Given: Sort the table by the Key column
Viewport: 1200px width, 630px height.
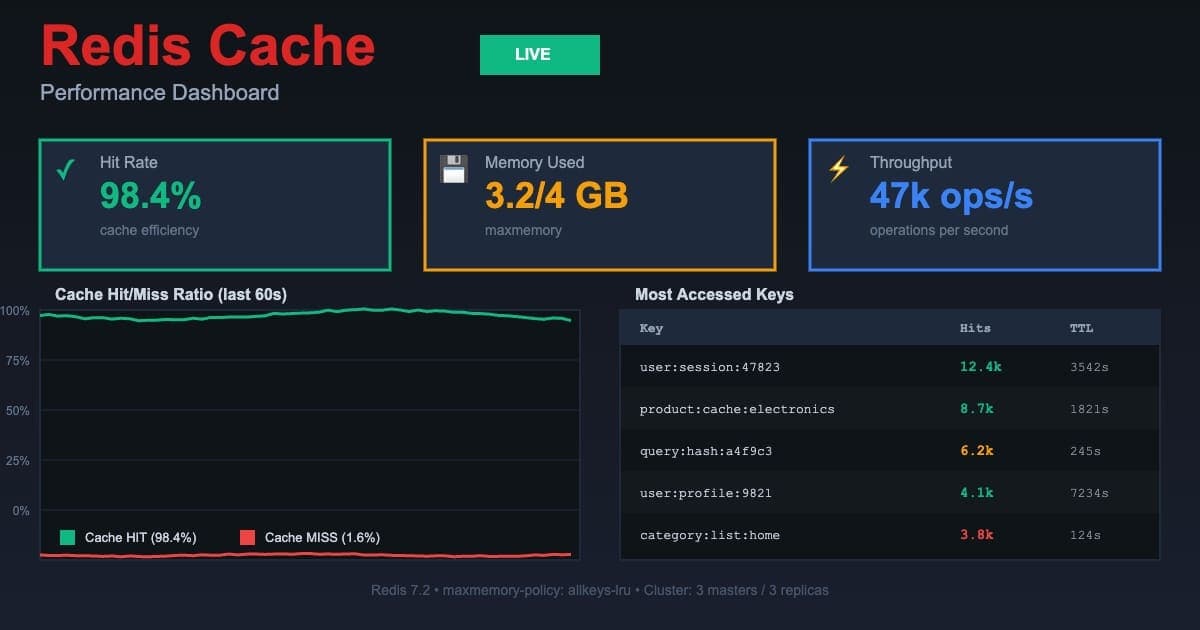Looking at the screenshot, I should point(650,328).
